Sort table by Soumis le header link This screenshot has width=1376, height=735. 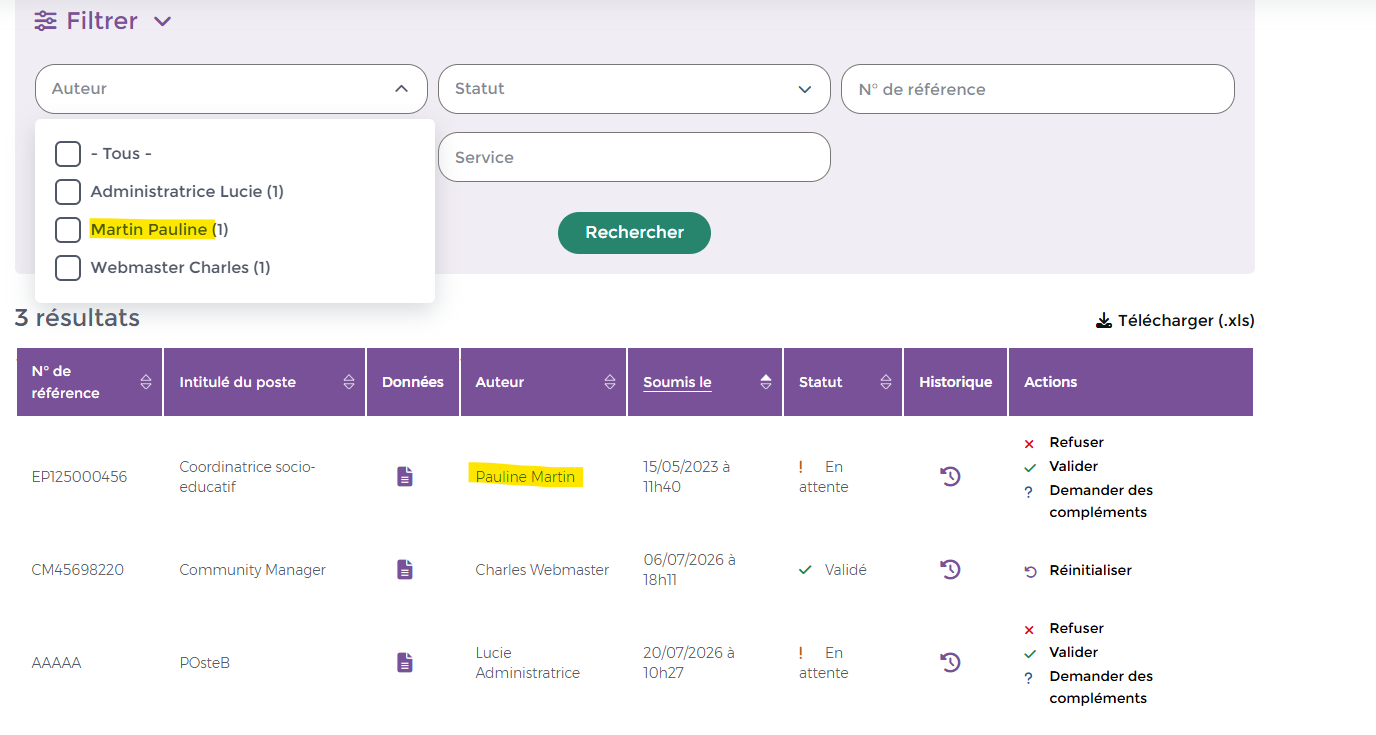coord(677,382)
